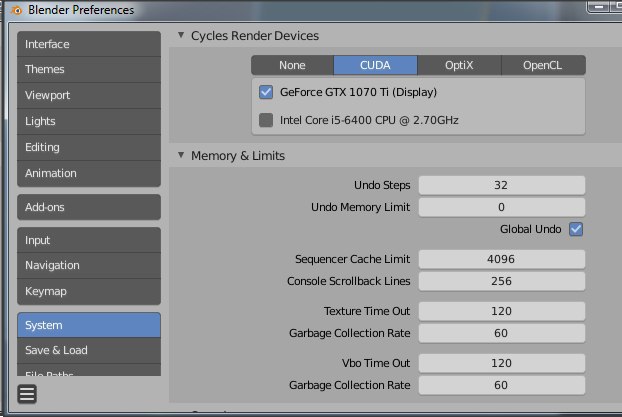Click the Vbo Time Out field

tap(502, 363)
